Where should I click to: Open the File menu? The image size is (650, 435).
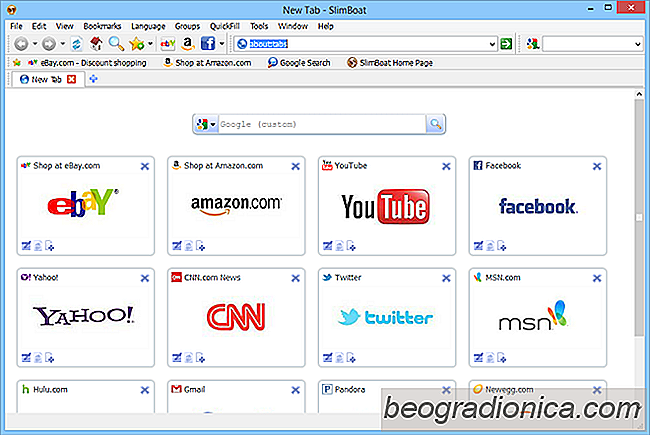click(x=16, y=26)
